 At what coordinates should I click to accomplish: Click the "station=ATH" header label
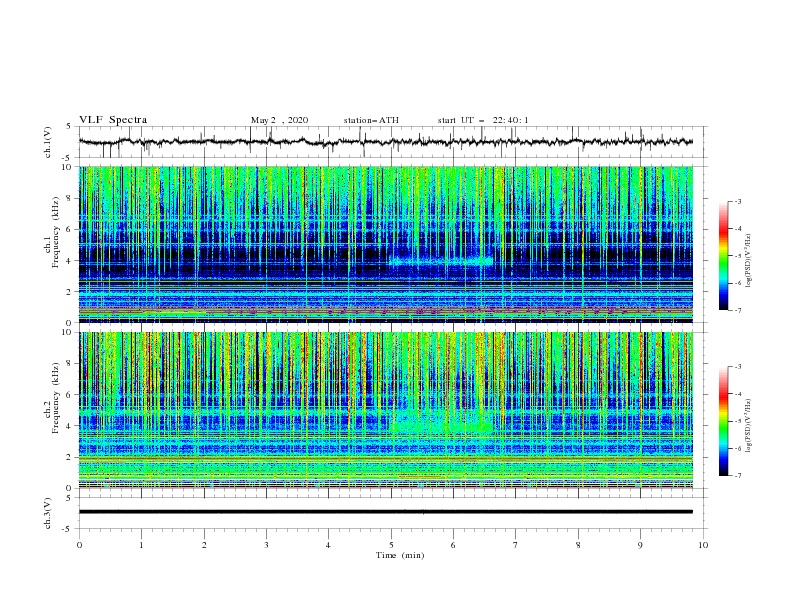(x=371, y=120)
